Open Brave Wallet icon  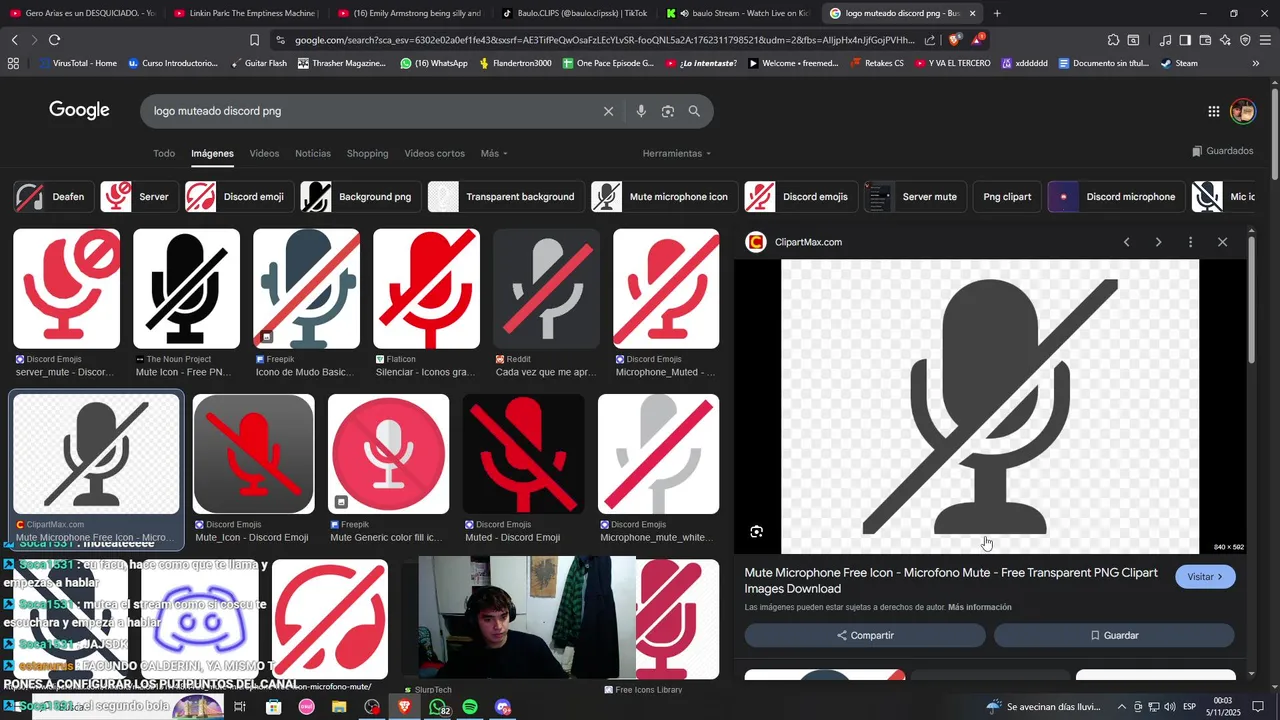coord(1205,40)
